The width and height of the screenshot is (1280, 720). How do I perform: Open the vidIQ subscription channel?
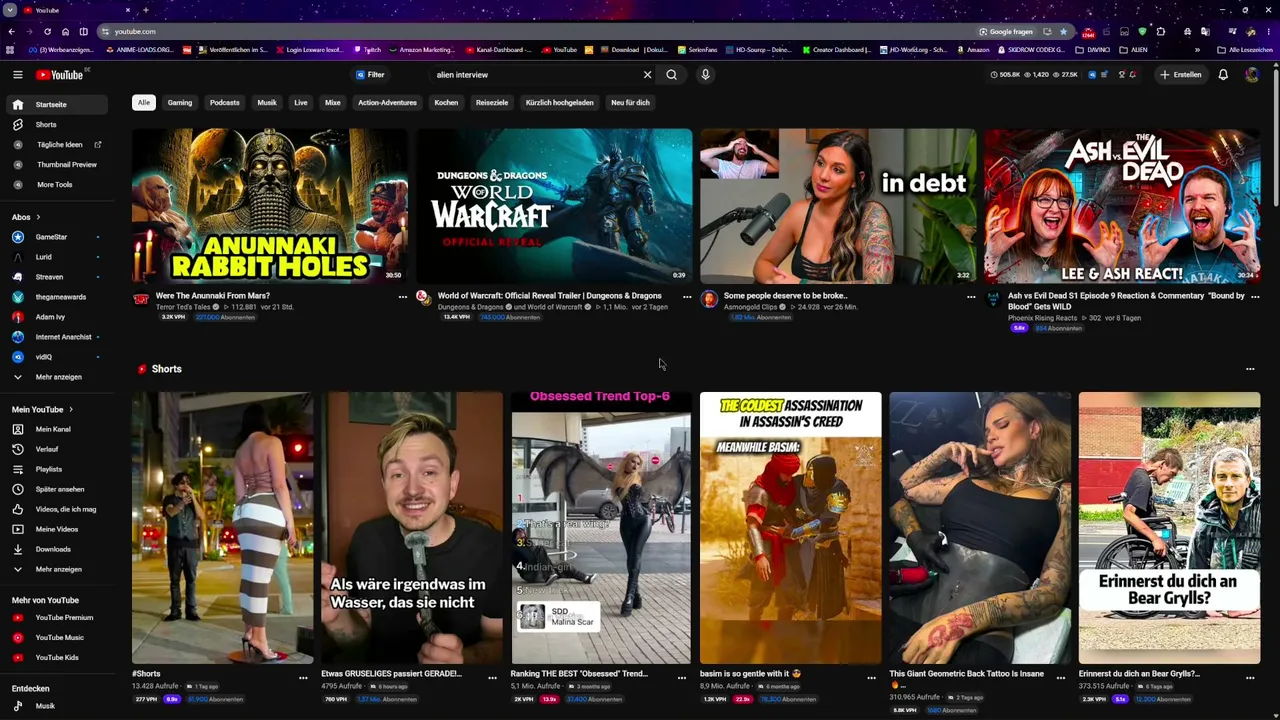click(57, 357)
